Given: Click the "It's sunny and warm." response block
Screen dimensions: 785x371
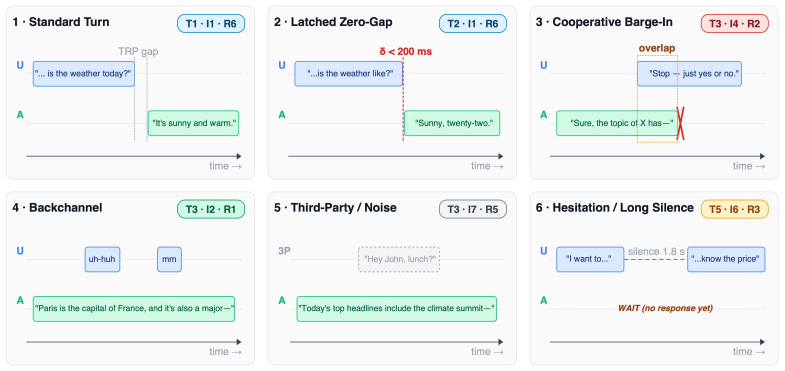Looking at the screenshot, I should click(x=193, y=123).
